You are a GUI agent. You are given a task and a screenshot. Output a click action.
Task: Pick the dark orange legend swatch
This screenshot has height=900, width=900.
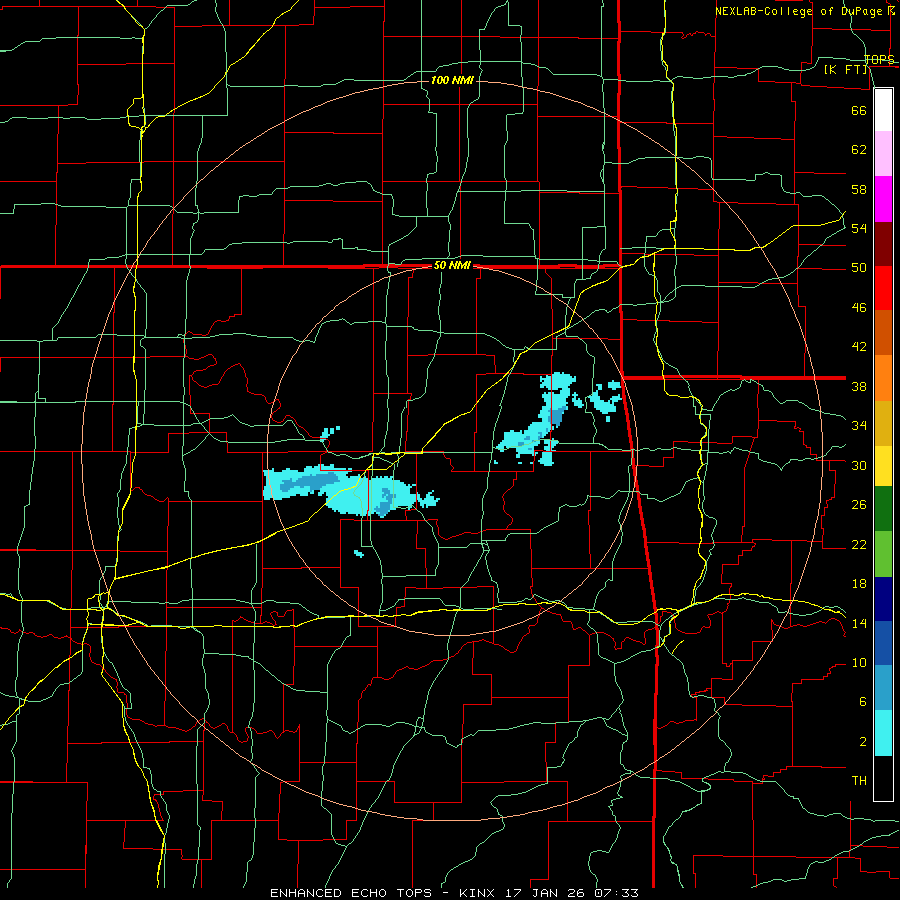(x=883, y=333)
